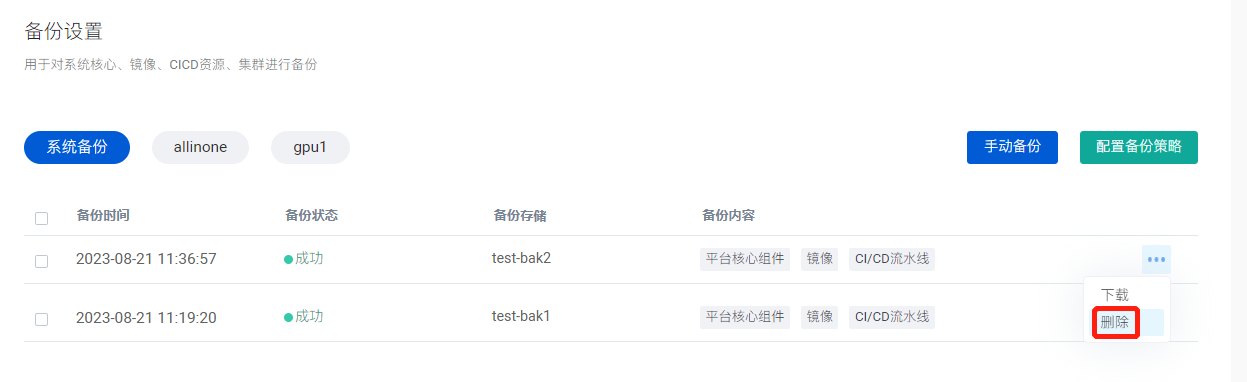Viewport: 1247px width, 382px height.
Task: Click the 手动备份 button
Action: (x=1012, y=147)
